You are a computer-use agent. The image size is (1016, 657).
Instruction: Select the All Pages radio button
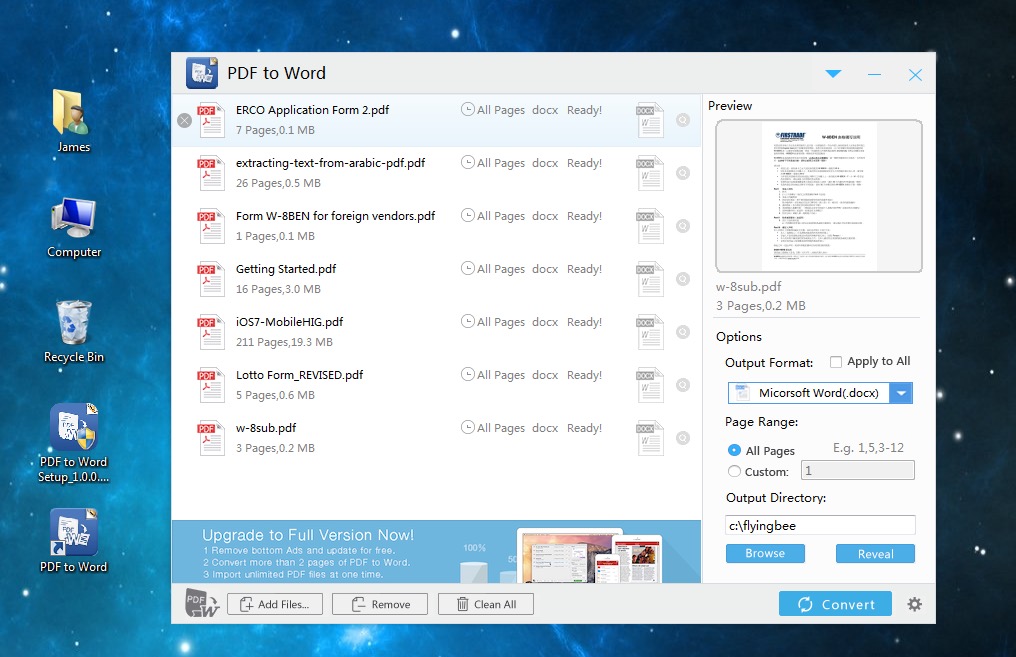(734, 450)
